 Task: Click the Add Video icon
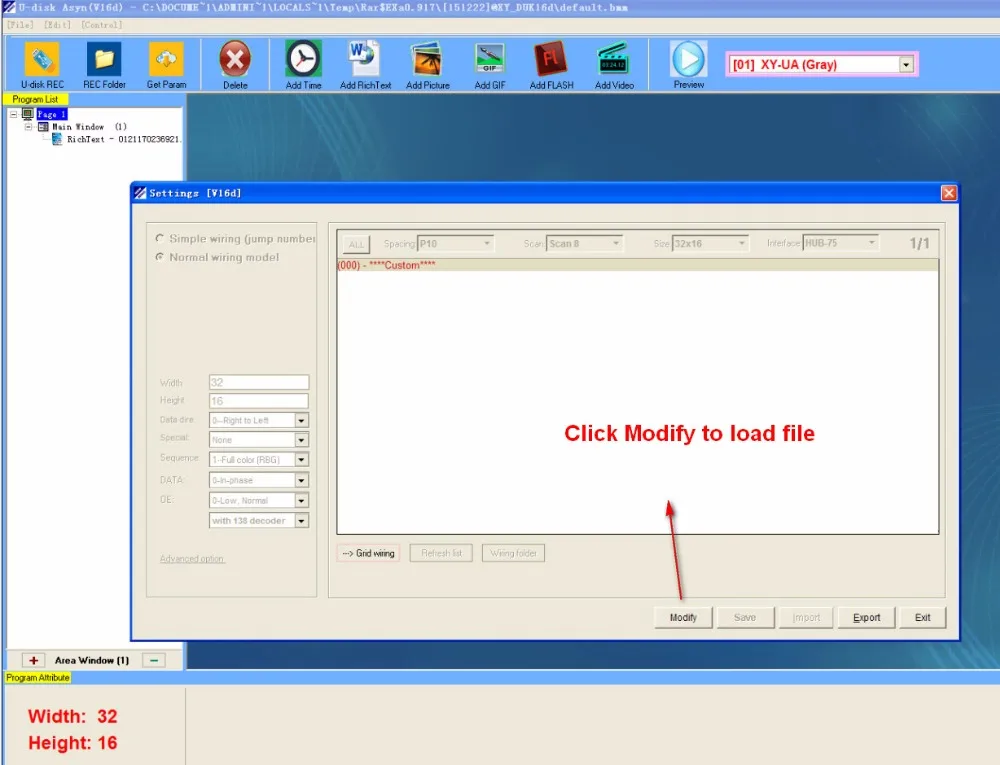click(x=613, y=59)
